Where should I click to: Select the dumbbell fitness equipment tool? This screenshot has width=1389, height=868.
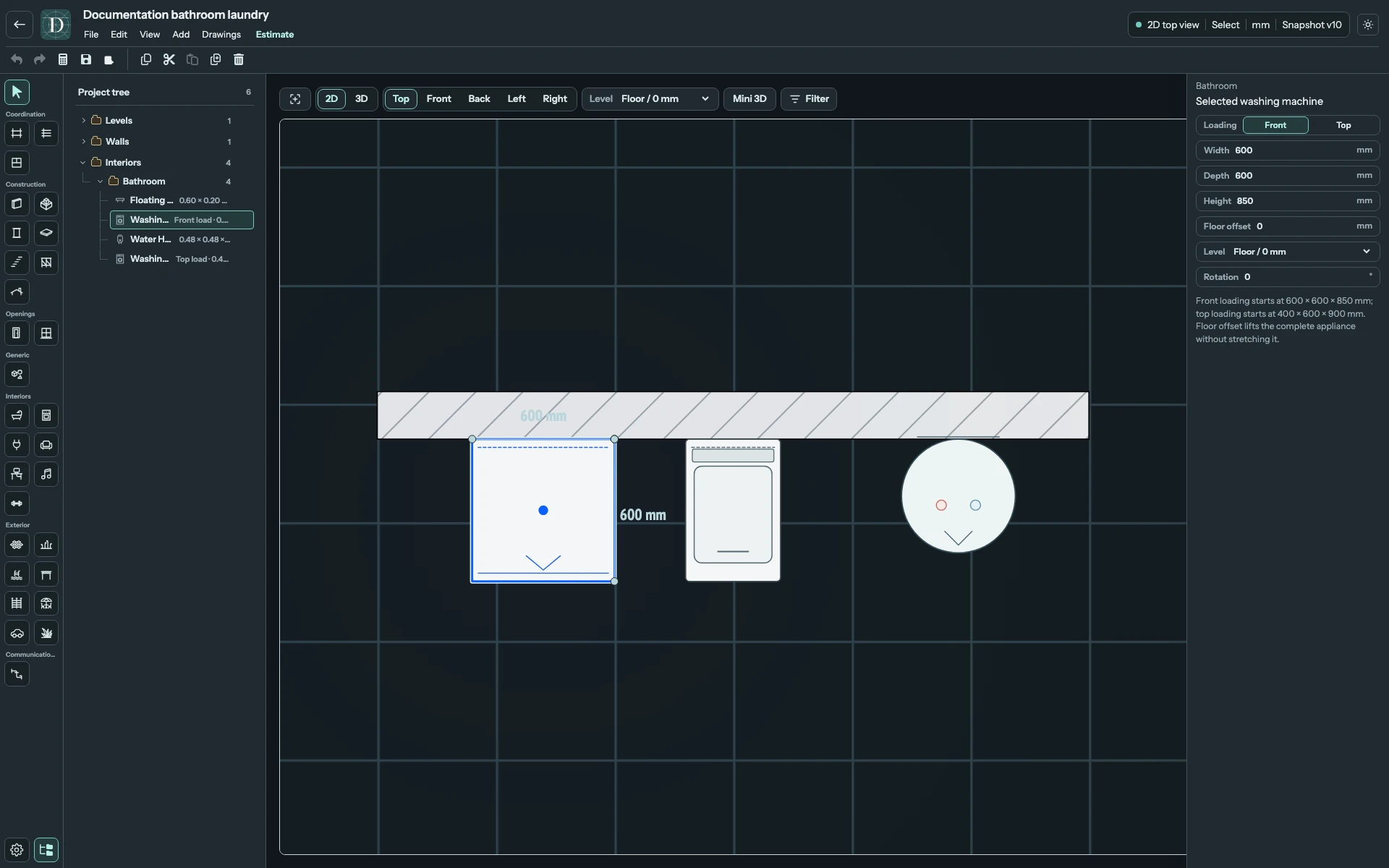(17, 503)
